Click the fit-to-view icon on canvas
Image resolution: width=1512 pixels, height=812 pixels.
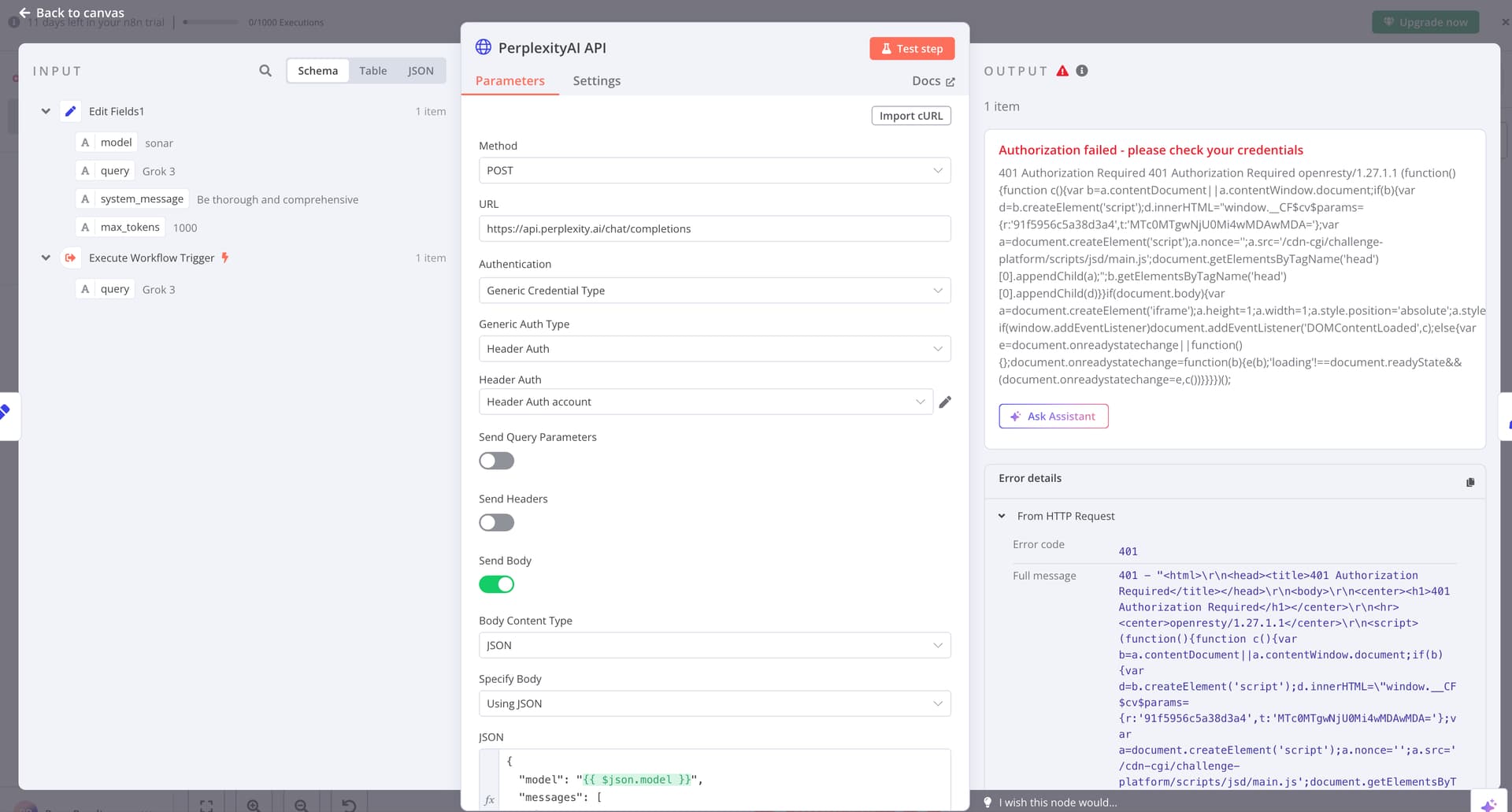[x=206, y=806]
